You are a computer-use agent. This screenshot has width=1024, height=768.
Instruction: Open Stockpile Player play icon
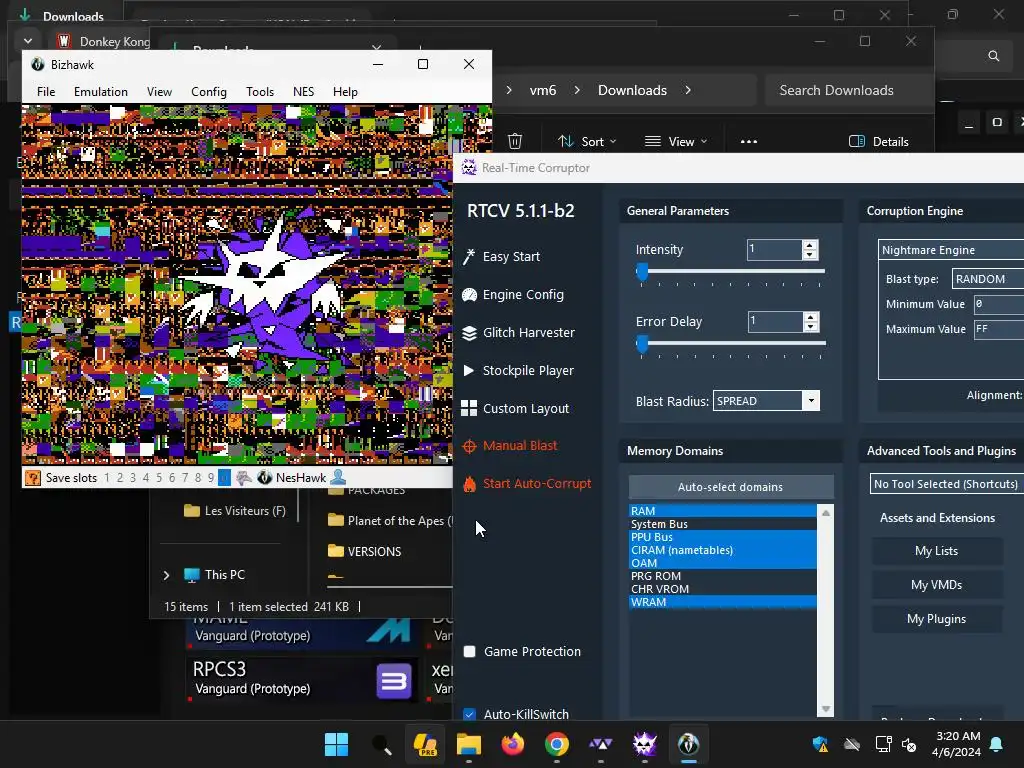469,370
